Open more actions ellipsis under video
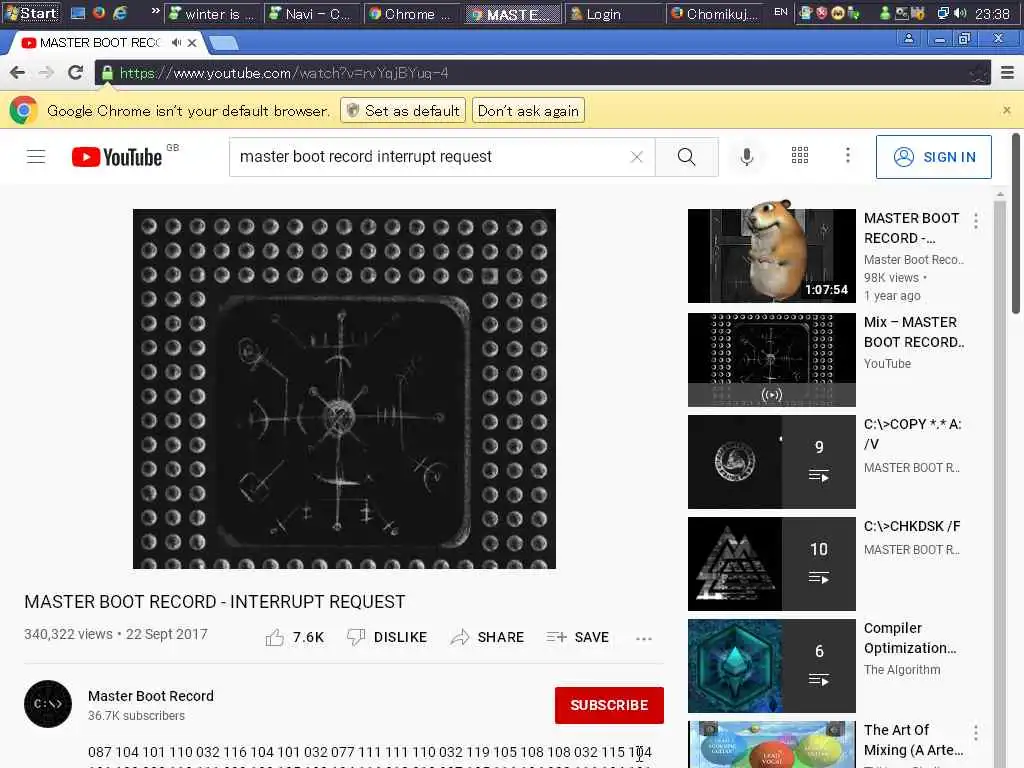1024x768 pixels. pos(643,638)
